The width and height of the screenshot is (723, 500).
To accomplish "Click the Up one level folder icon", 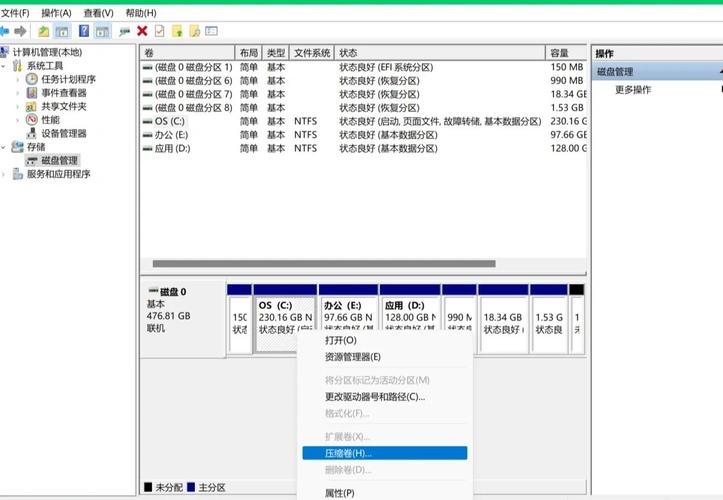I will tap(43, 31).
